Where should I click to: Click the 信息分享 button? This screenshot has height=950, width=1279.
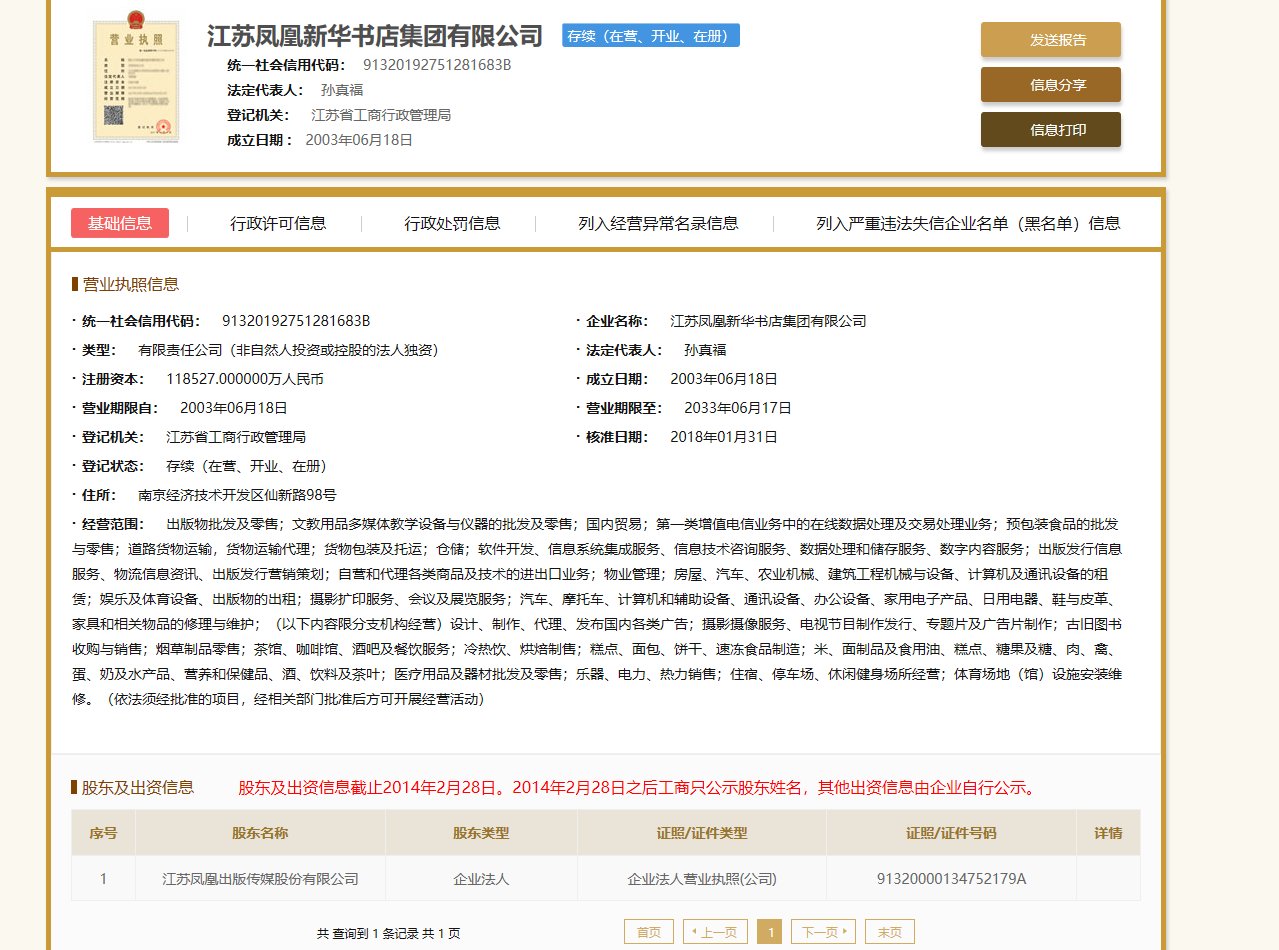(1050, 85)
